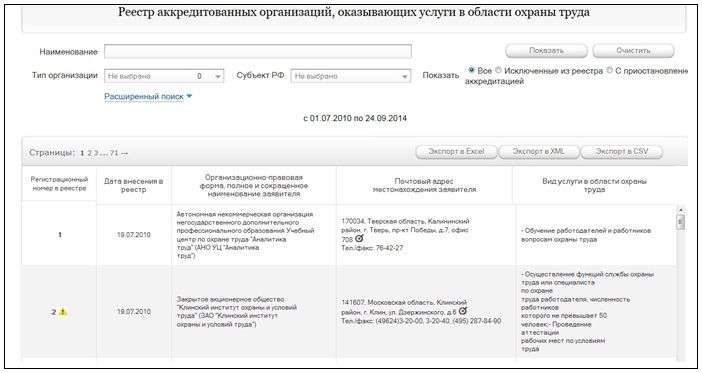Click the warning icon beside registry number 2
This screenshot has width=702, height=373.
point(63,312)
